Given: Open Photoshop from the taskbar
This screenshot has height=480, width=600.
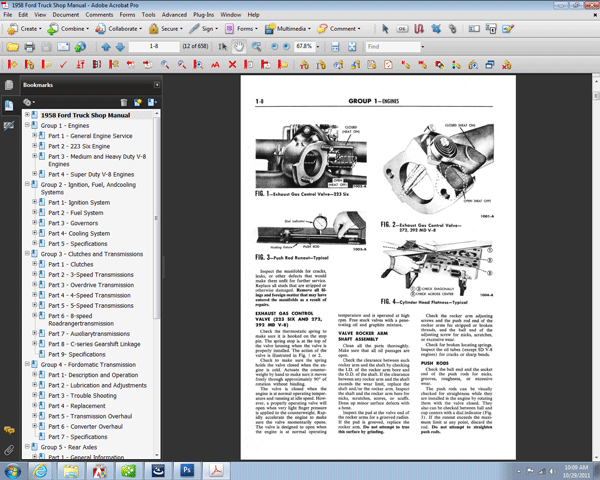Looking at the screenshot, I should click(x=187, y=470).
